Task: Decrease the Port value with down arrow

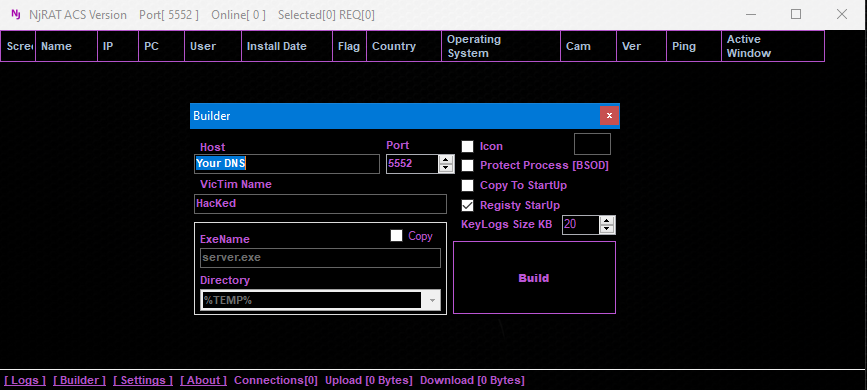Action: click(x=446, y=168)
